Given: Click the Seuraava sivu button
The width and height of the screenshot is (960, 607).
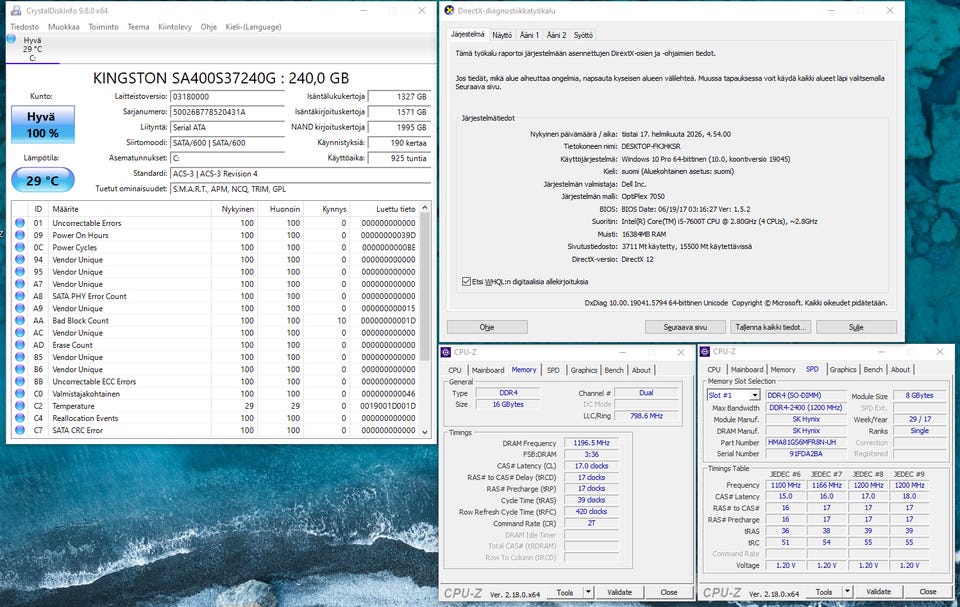Looking at the screenshot, I should point(684,327).
